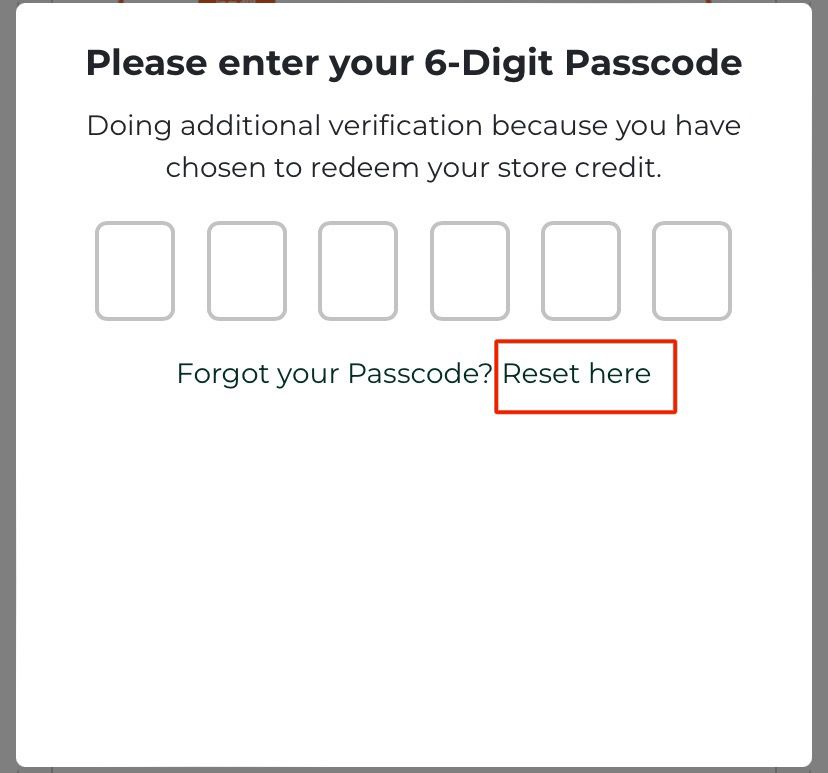Viewport: 828px width, 773px height.
Task: Select the second passcode digit box
Action: point(247,271)
